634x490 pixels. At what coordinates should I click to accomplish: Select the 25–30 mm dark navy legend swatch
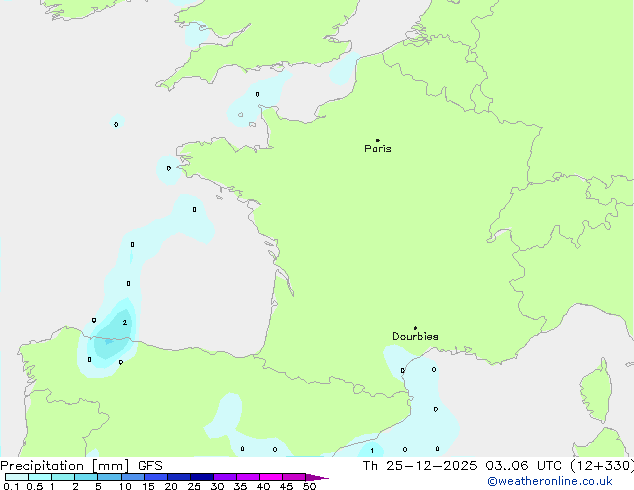(x=202, y=477)
